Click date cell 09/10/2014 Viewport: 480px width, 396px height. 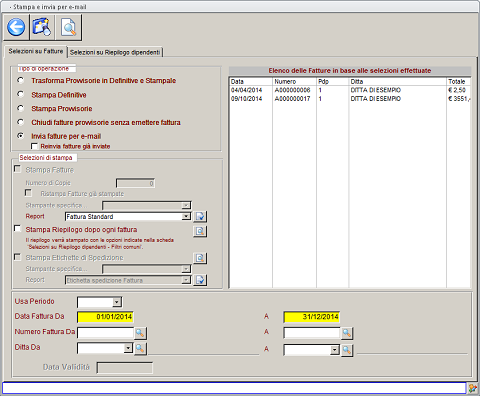point(246,99)
